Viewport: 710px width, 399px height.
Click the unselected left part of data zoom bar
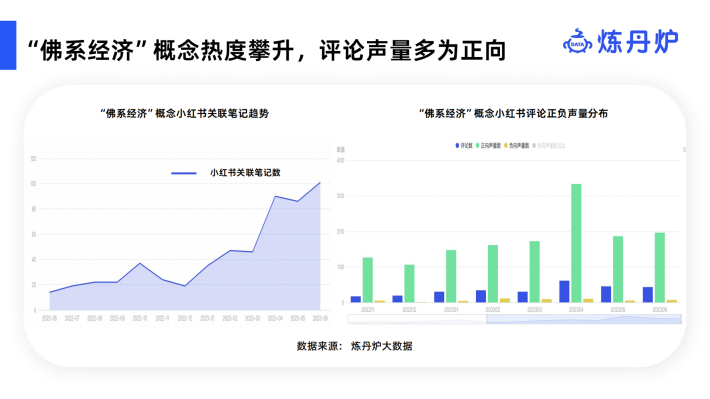point(417,319)
